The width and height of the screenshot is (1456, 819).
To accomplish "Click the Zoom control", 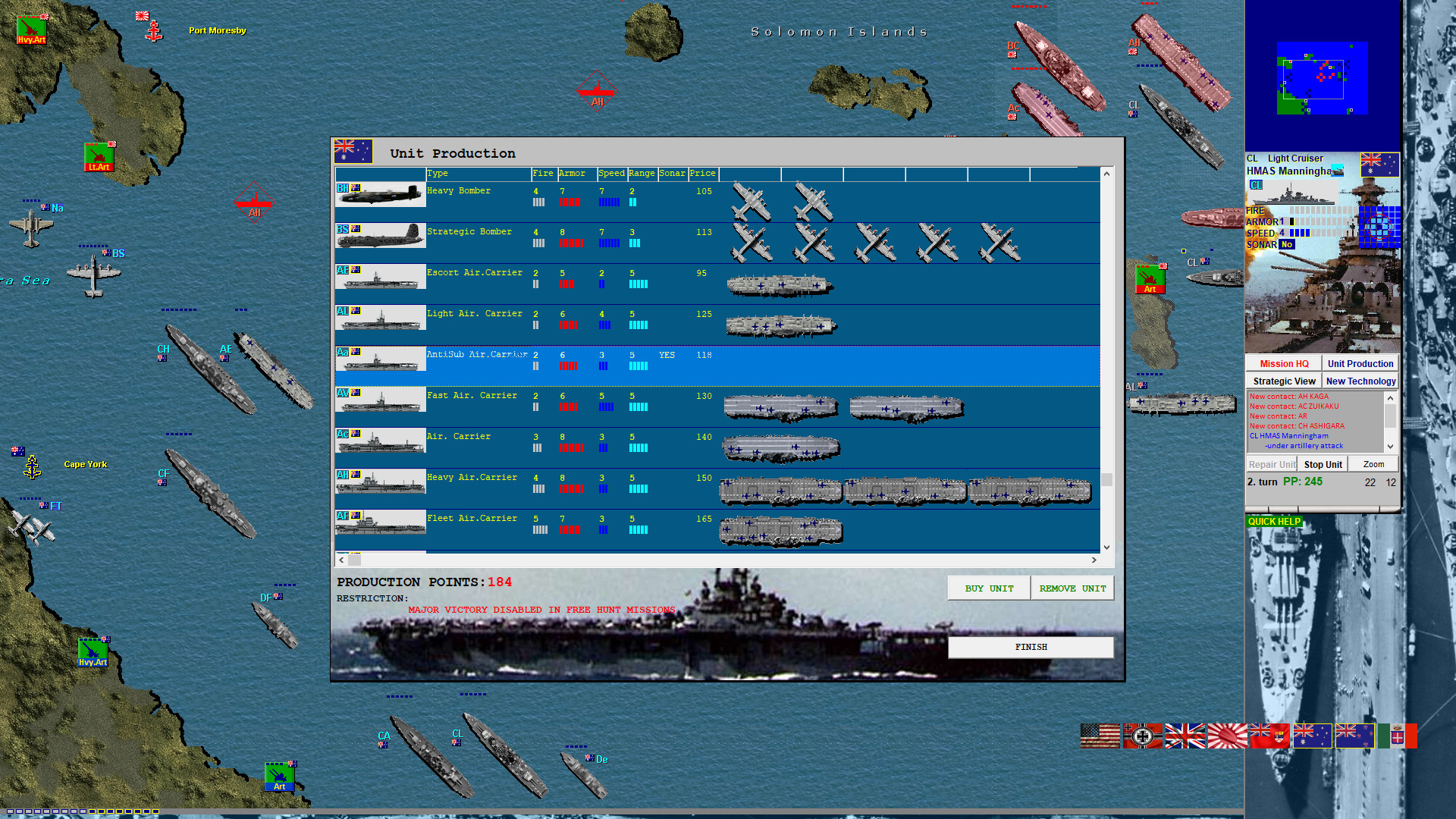I will tap(1373, 463).
